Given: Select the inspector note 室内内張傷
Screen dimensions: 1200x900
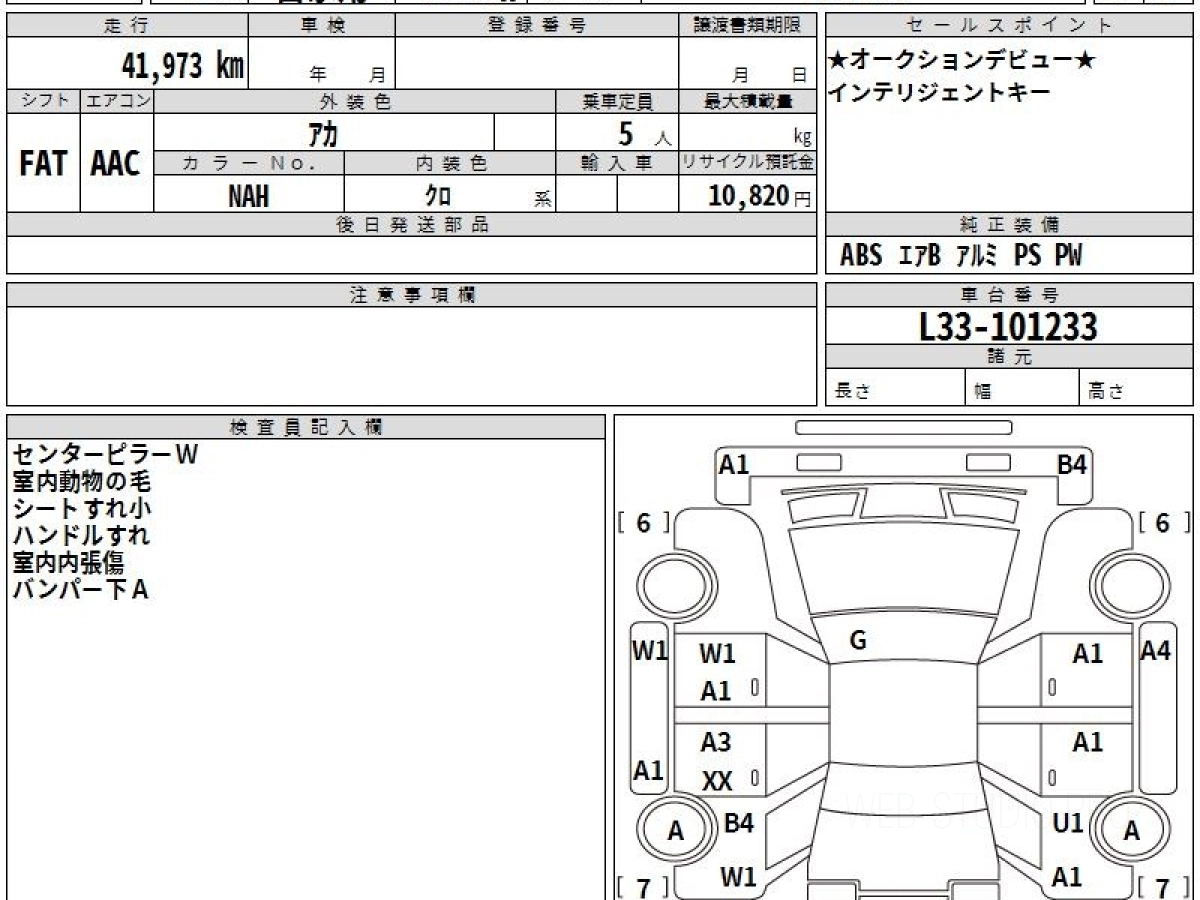Looking at the screenshot, I should pyautogui.click(x=68, y=563).
